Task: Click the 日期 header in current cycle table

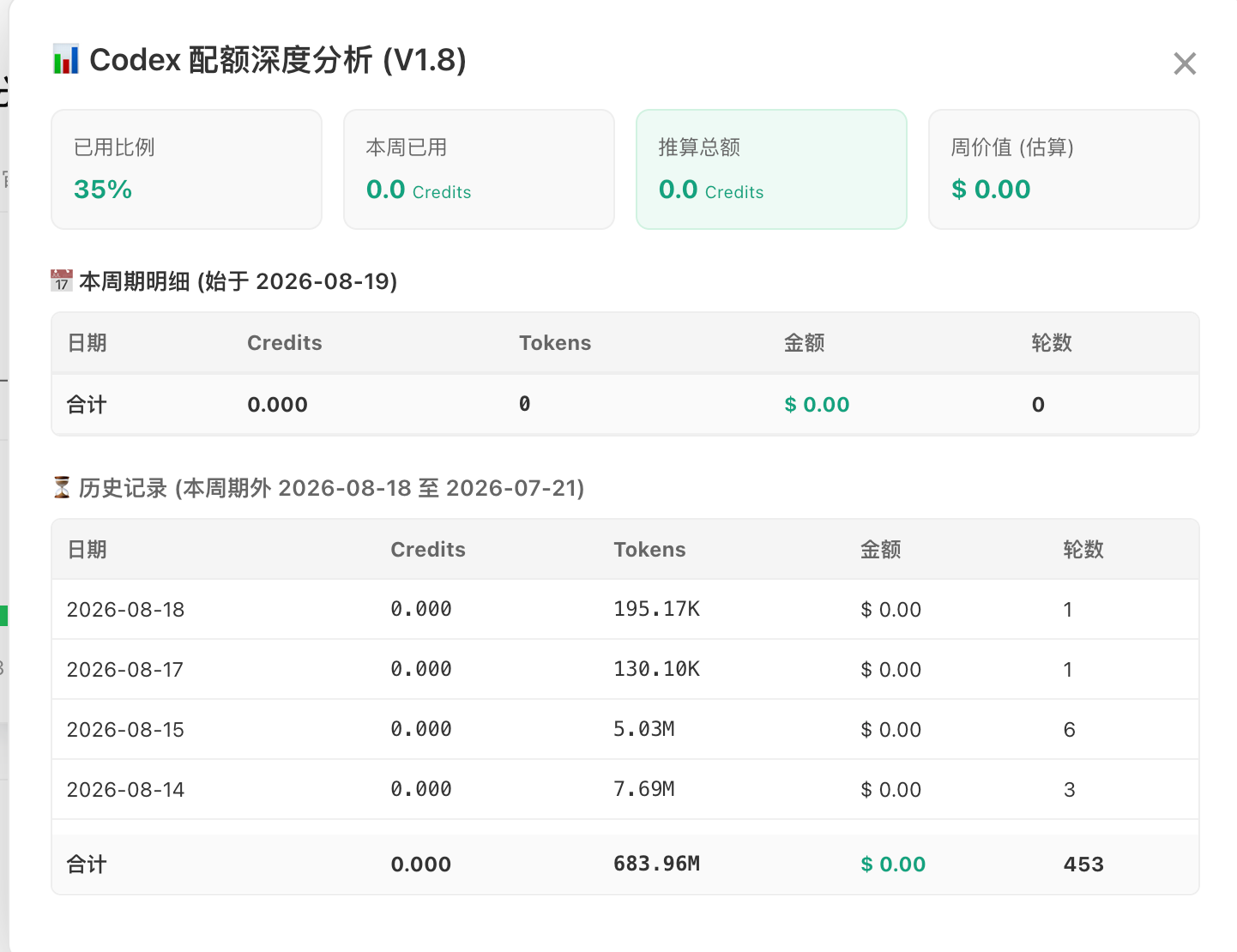Action: 87,343
